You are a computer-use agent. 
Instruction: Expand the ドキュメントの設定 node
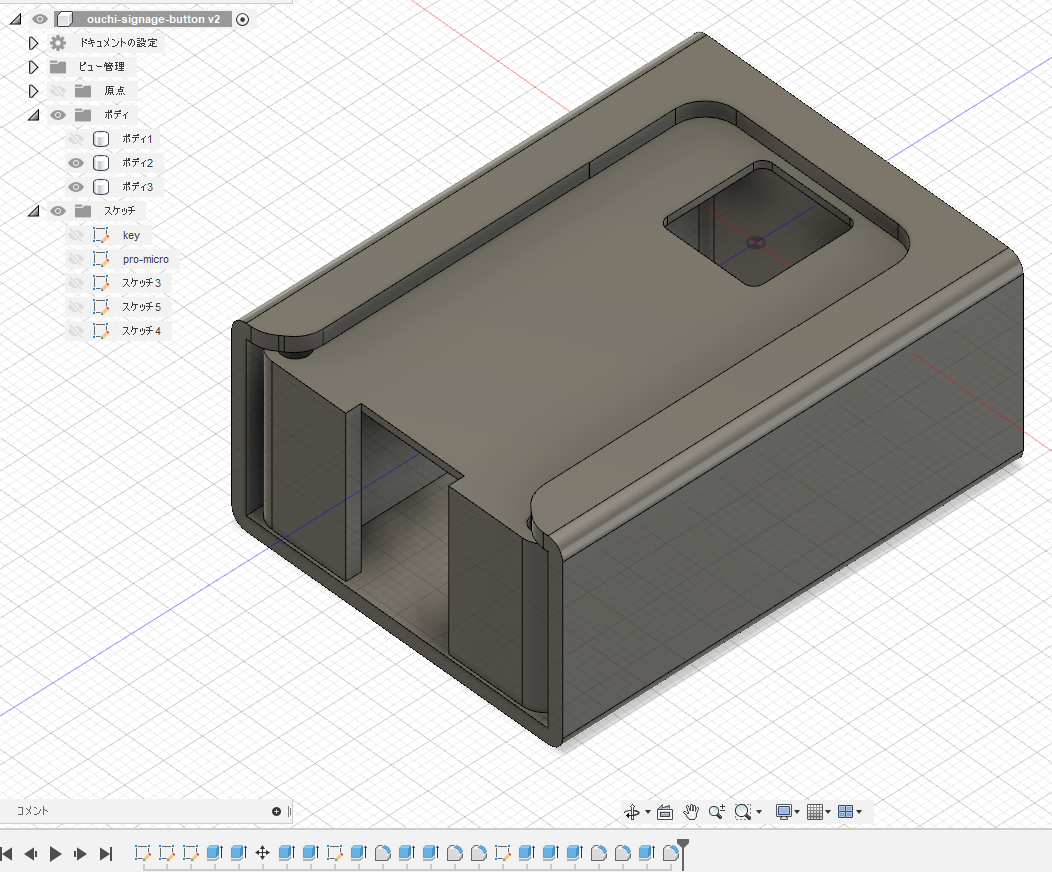(x=33, y=43)
